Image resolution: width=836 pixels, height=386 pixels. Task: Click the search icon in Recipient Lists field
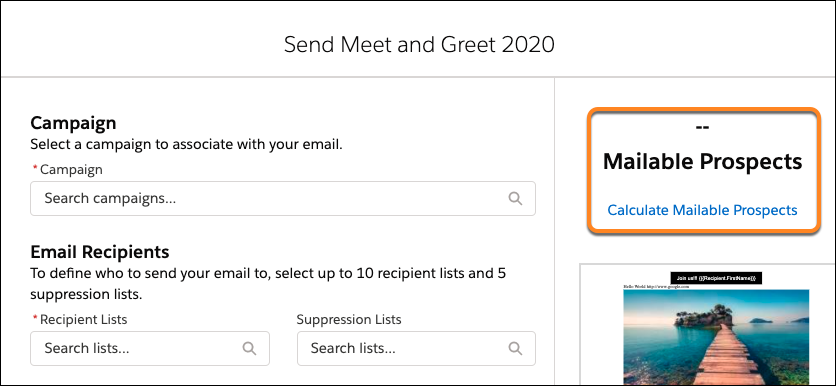point(249,348)
